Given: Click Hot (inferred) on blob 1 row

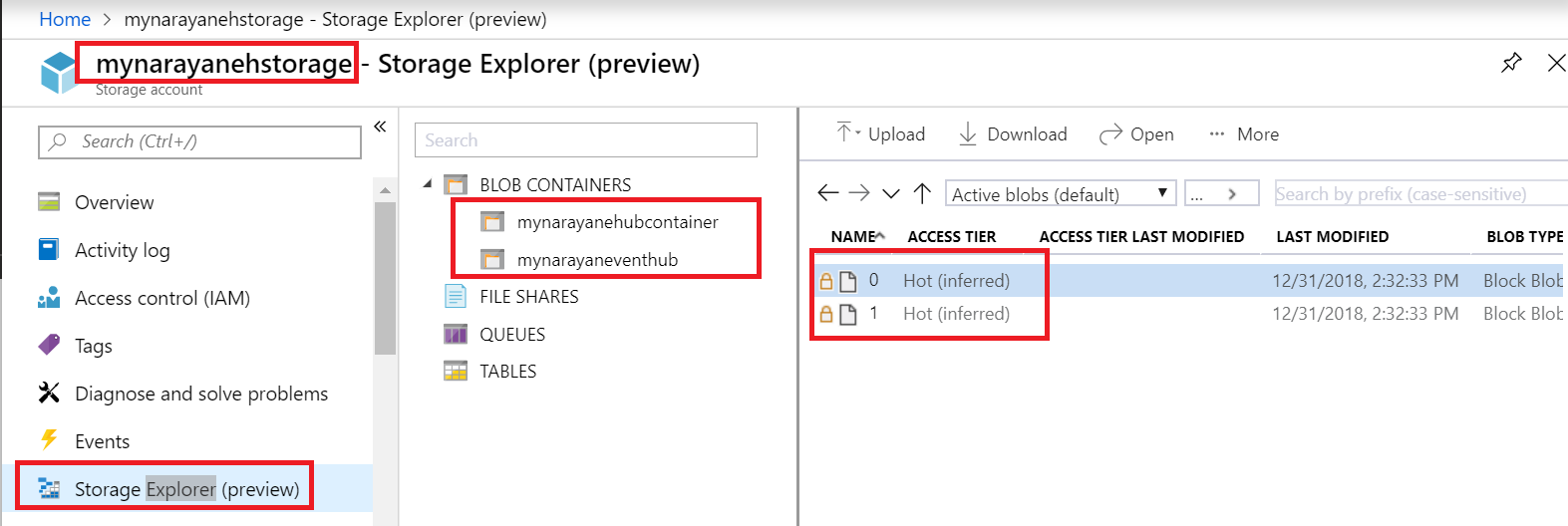Looking at the screenshot, I should click(956, 314).
